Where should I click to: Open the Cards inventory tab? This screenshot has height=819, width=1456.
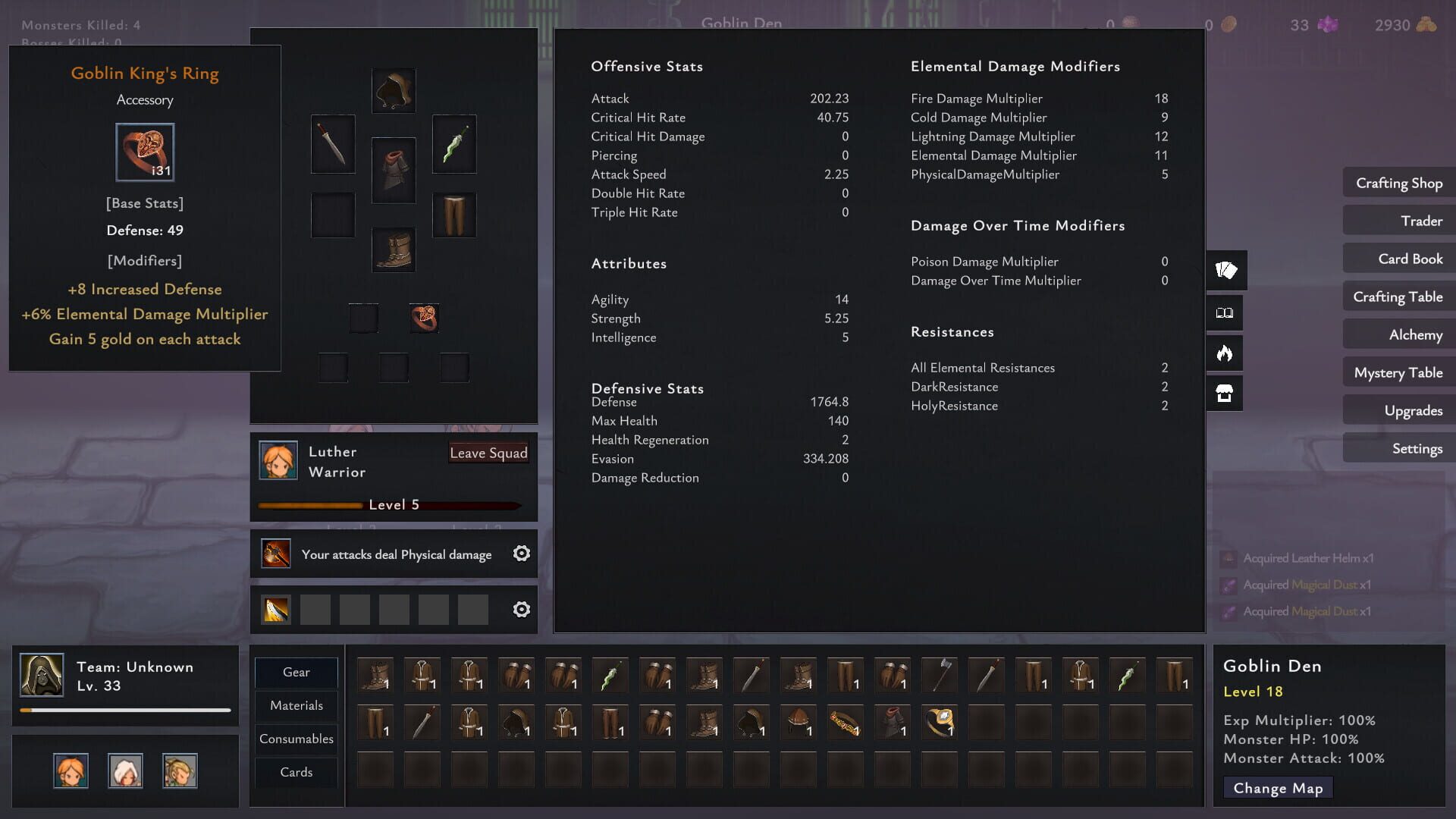tap(296, 772)
